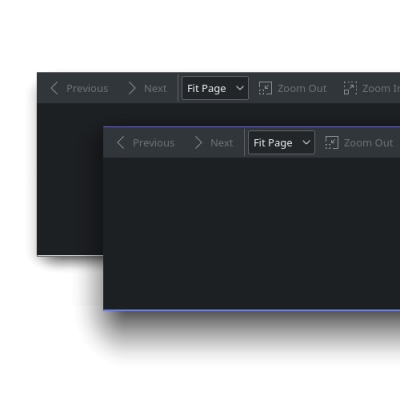Select the Previous text button in the front window
Image resolution: width=400 pixels, height=400 pixels.
coord(153,143)
